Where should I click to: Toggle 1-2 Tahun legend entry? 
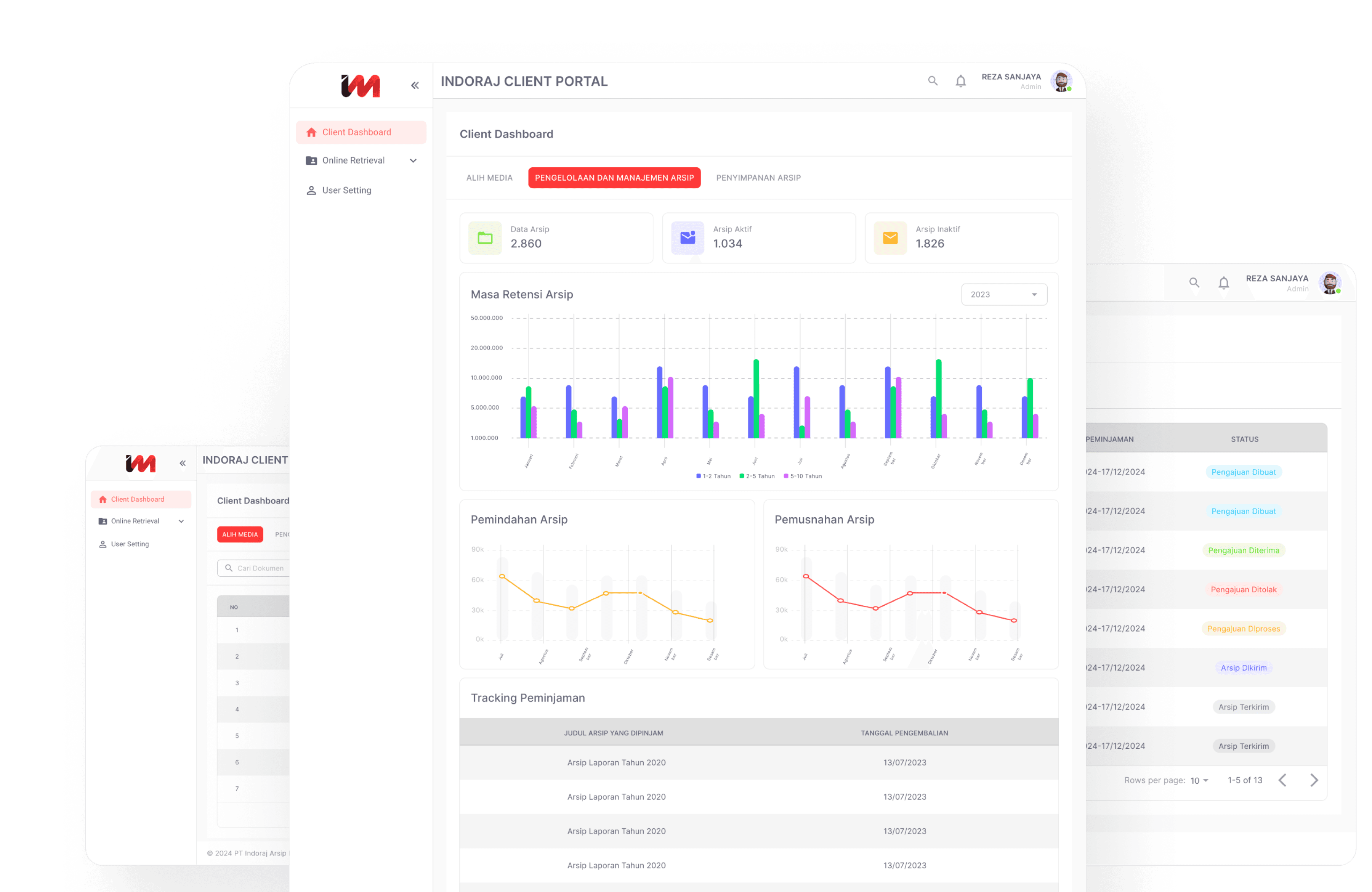click(713, 476)
